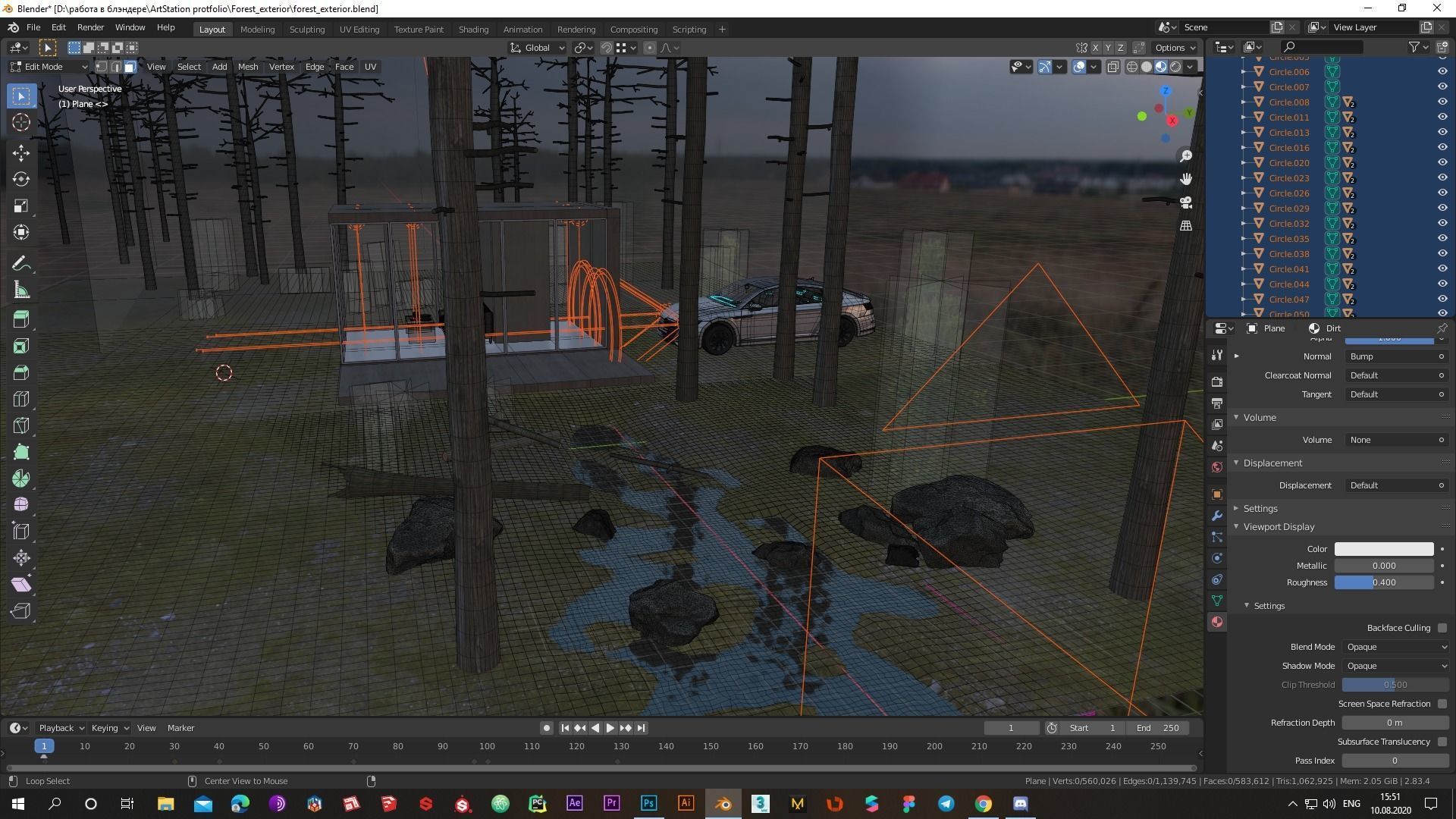The width and height of the screenshot is (1456, 819).
Task: Enable Backface Culling checkbox
Action: tap(1442, 628)
